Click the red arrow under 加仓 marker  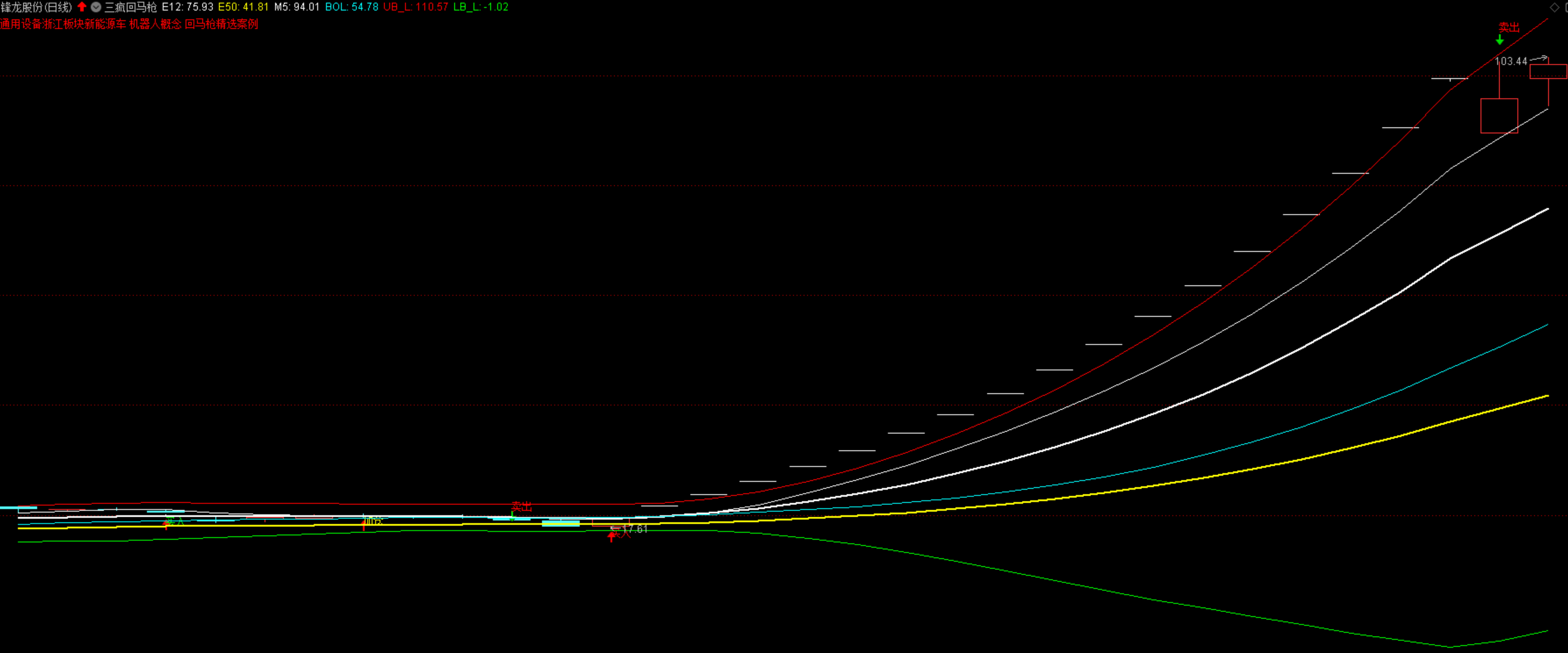[x=364, y=526]
